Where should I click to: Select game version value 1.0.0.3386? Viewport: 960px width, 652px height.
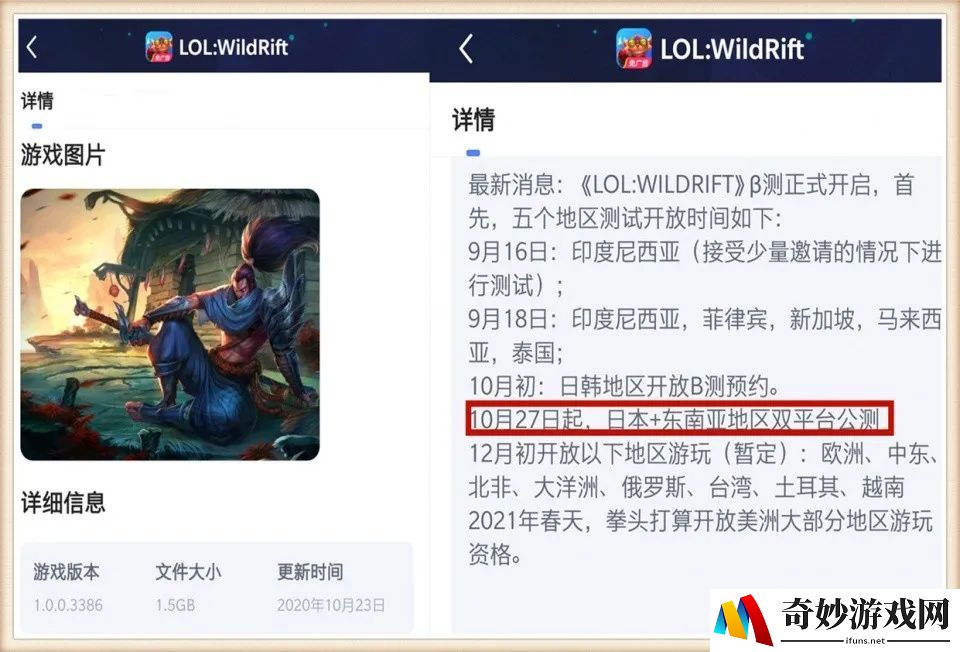69,605
